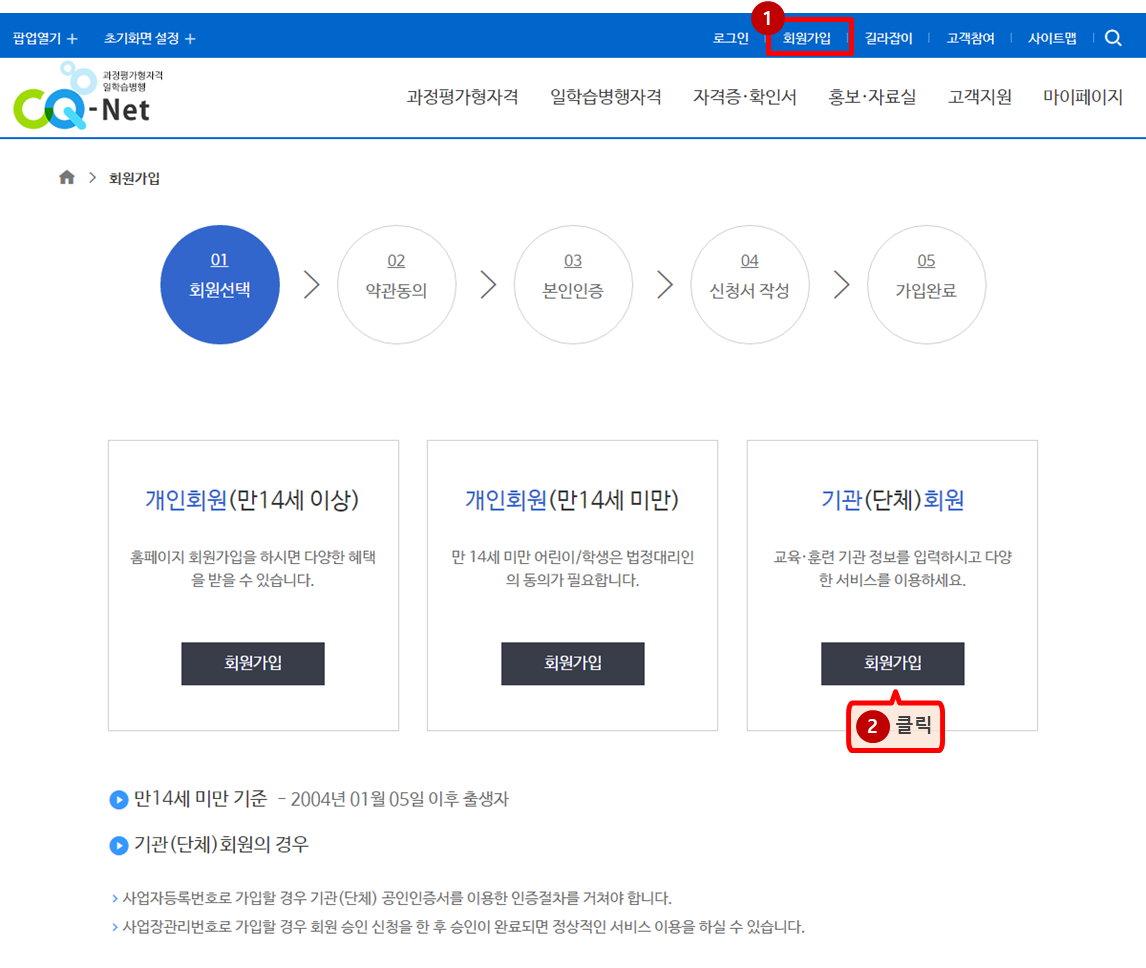This screenshot has height=968, width=1146.
Task: Open the 고객참여 link
Action: tap(970, 38)
